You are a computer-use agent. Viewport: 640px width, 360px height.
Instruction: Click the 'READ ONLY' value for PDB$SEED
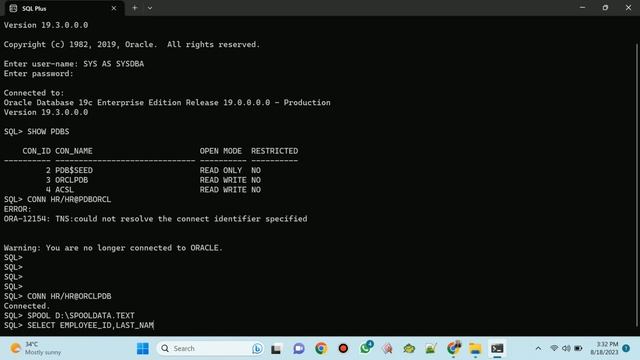(221, 170)
